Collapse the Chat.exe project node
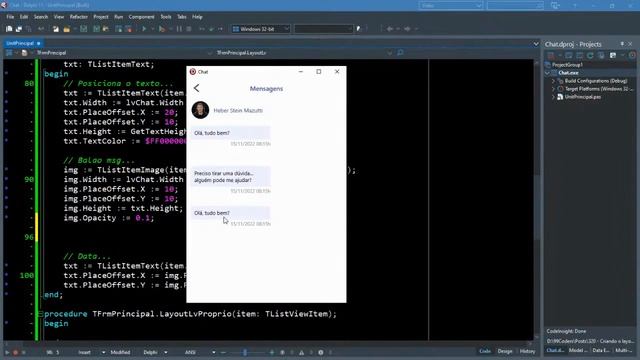The width and height of the screenshot is (640, 360). (548, 73)
